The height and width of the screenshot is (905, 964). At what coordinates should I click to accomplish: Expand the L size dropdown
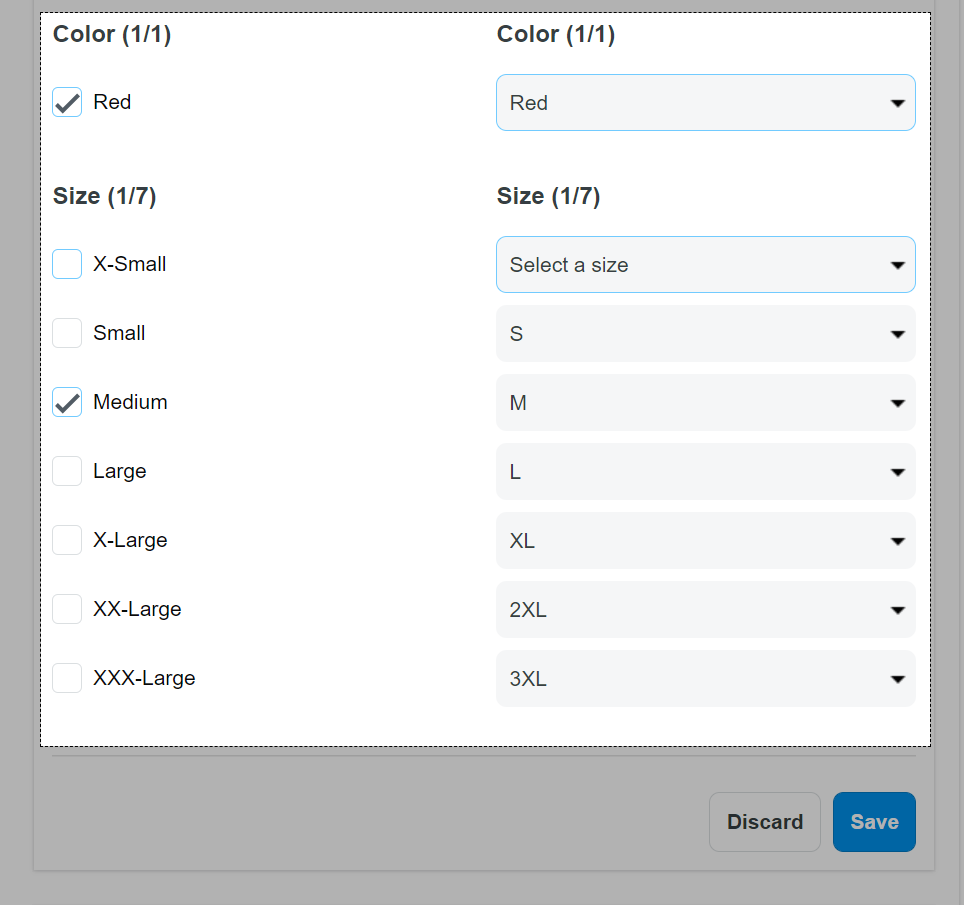point(706,472)
